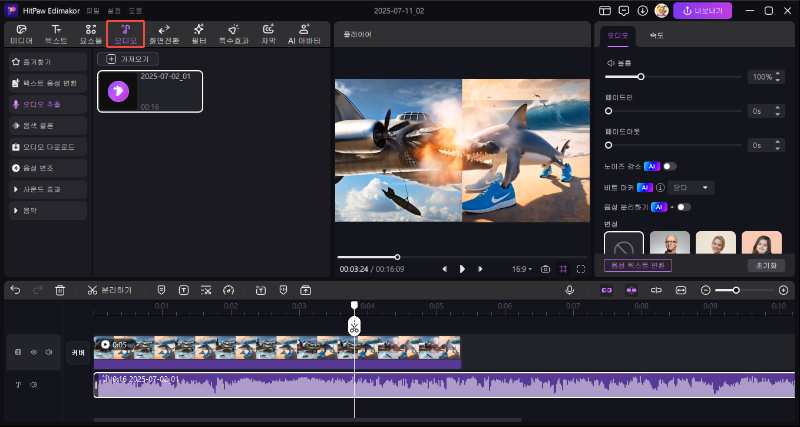Zoom out the timeline with minus icon
800x427 pixels.
pos(706,290)
